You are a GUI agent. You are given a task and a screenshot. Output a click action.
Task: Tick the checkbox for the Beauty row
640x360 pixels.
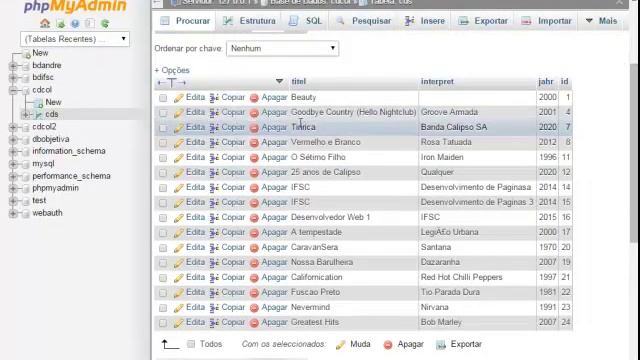pos(163,98)
